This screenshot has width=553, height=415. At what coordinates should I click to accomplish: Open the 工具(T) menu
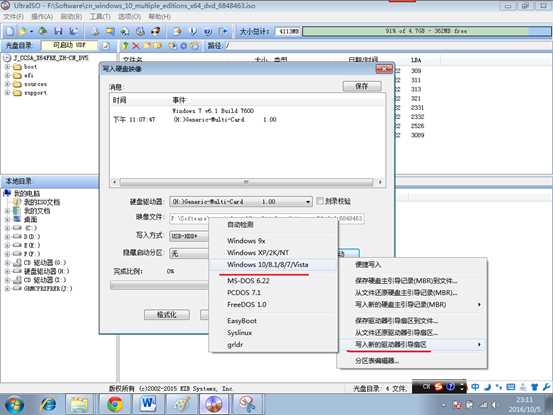pyautogui.click(x=100, y=17)
